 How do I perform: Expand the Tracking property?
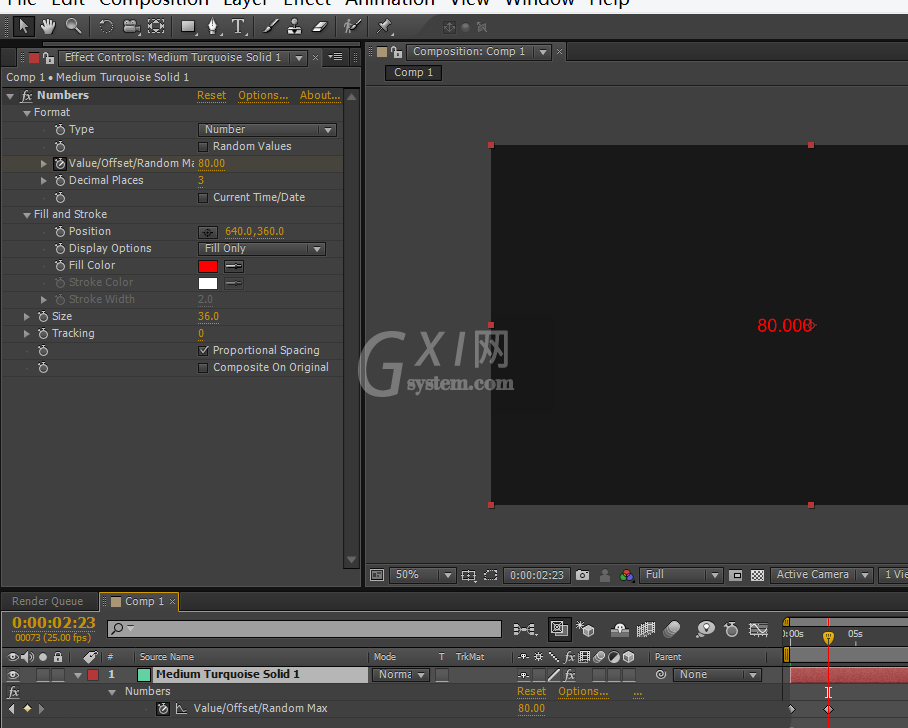pos(27,334)
